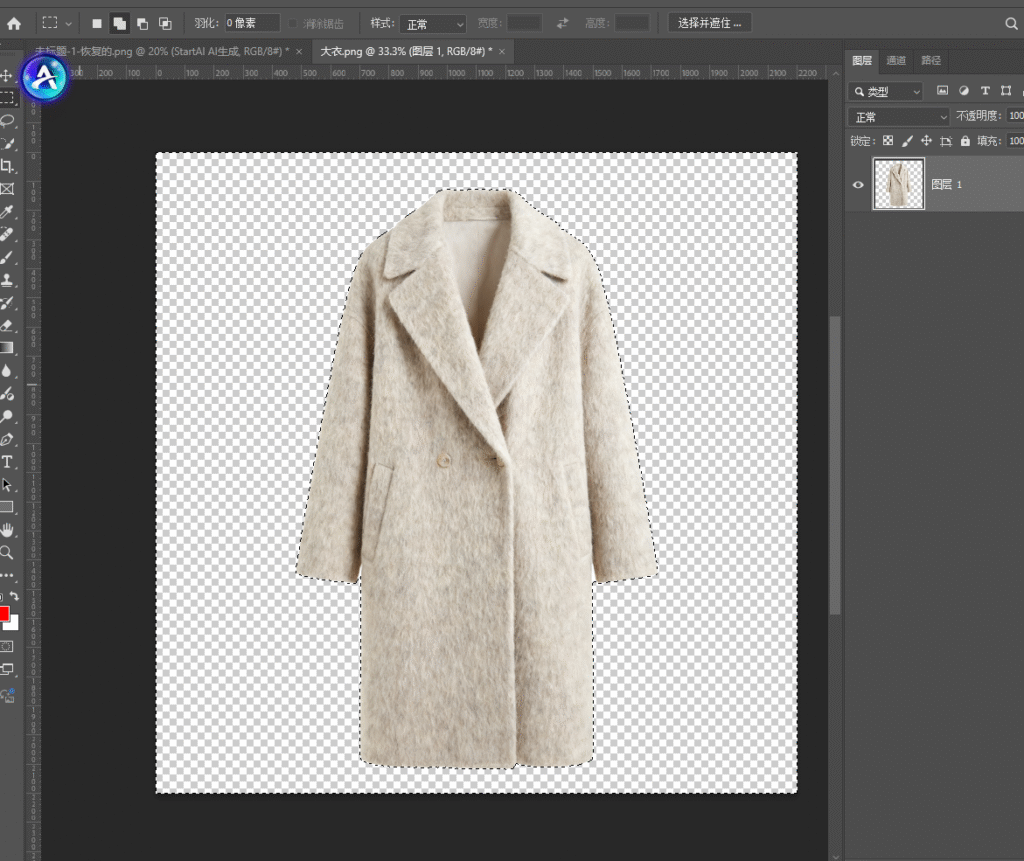
Task: Select the Crop tool
Action: tap(7, 166)
